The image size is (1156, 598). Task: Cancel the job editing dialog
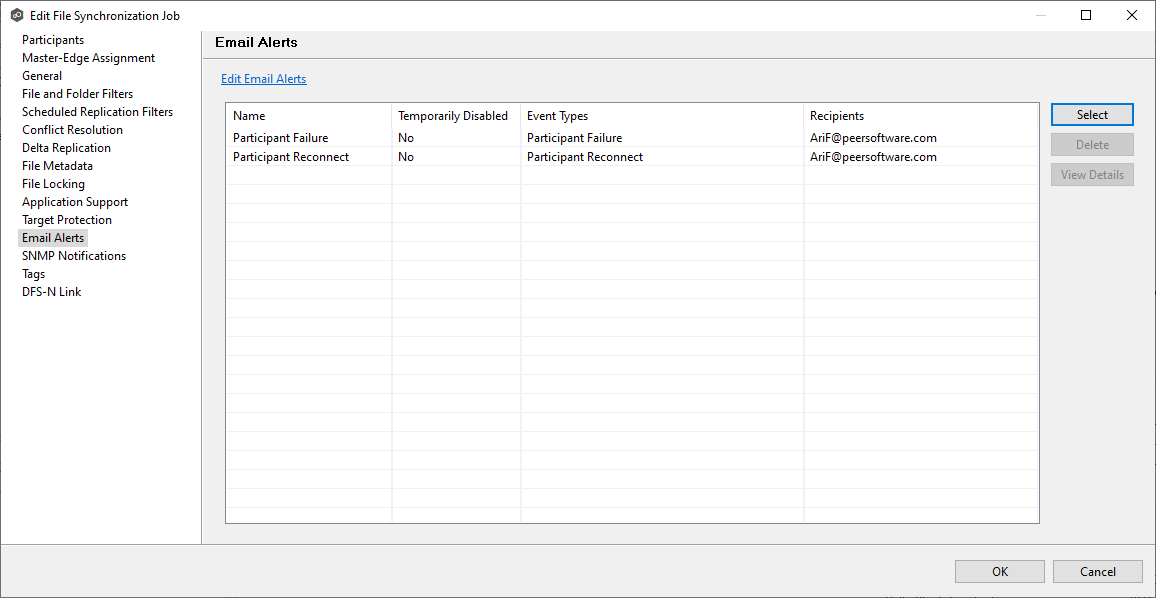1097,572
